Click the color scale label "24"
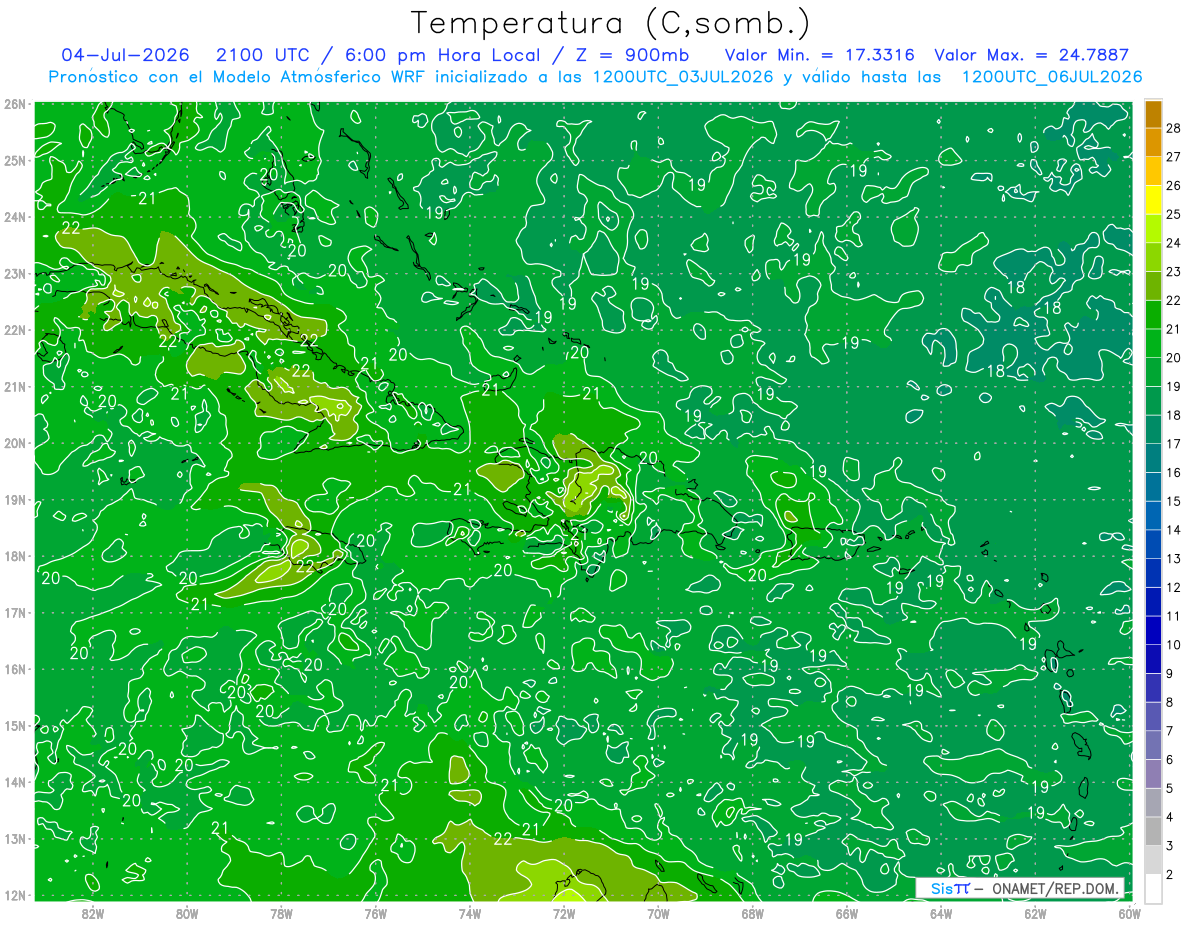 (x=1174, y=243)
